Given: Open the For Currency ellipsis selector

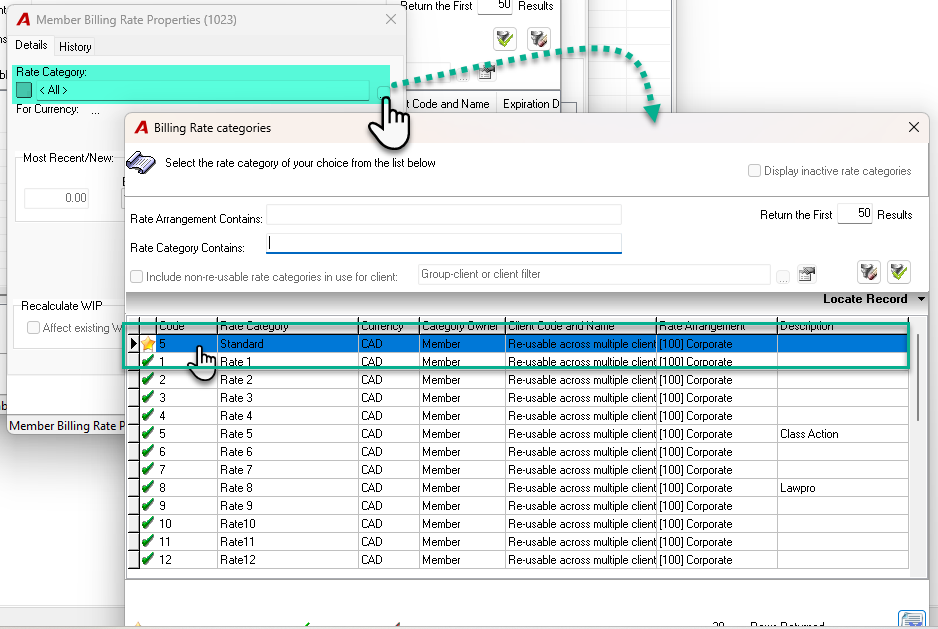Looking at the screenshot, I should (x=96, y=110).
